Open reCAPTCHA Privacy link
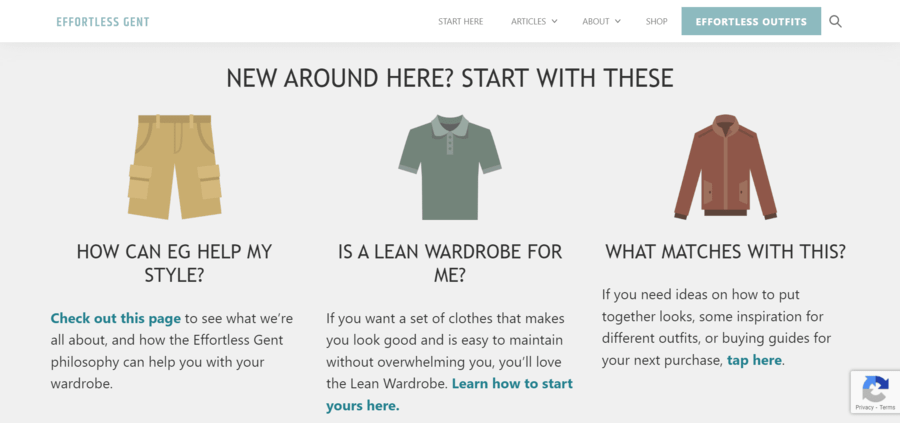 click(x=864, y=407)
